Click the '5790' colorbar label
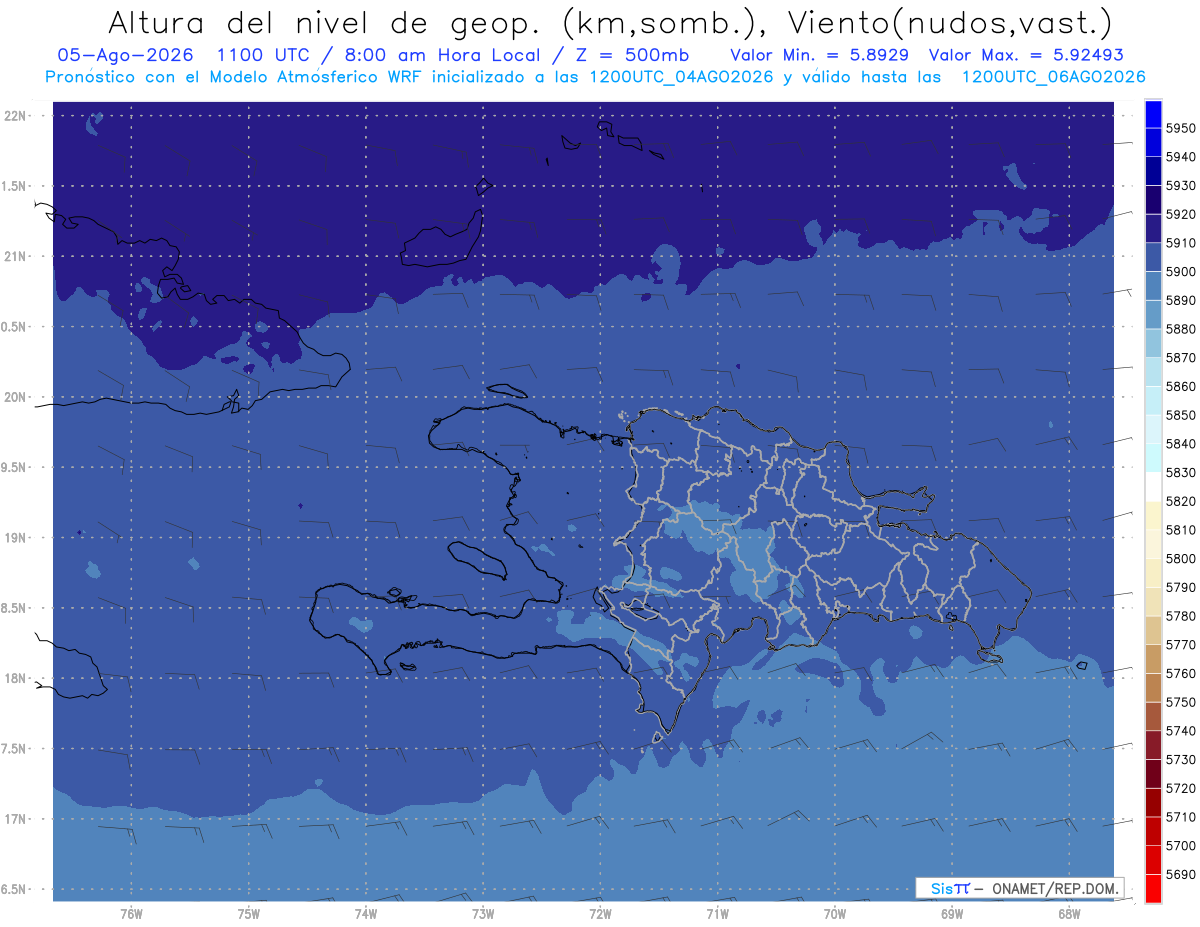The width and height of the screenshot is (1200, 927). [1181, 587]
